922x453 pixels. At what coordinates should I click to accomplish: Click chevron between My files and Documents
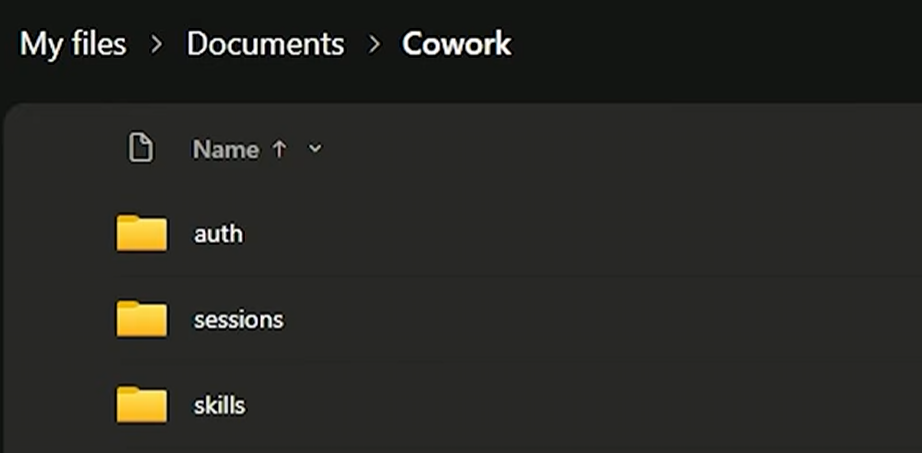pyautogui.click(x=156, y=45)
